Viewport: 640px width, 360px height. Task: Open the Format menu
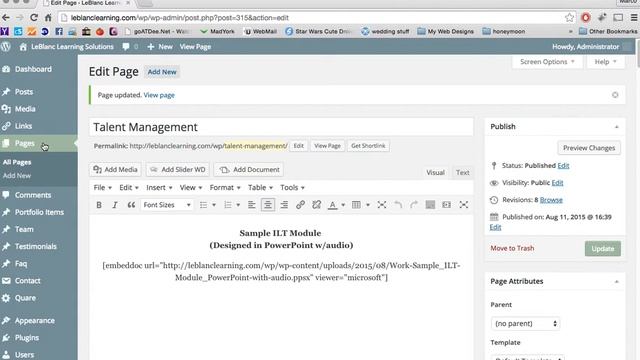[225, 188]
